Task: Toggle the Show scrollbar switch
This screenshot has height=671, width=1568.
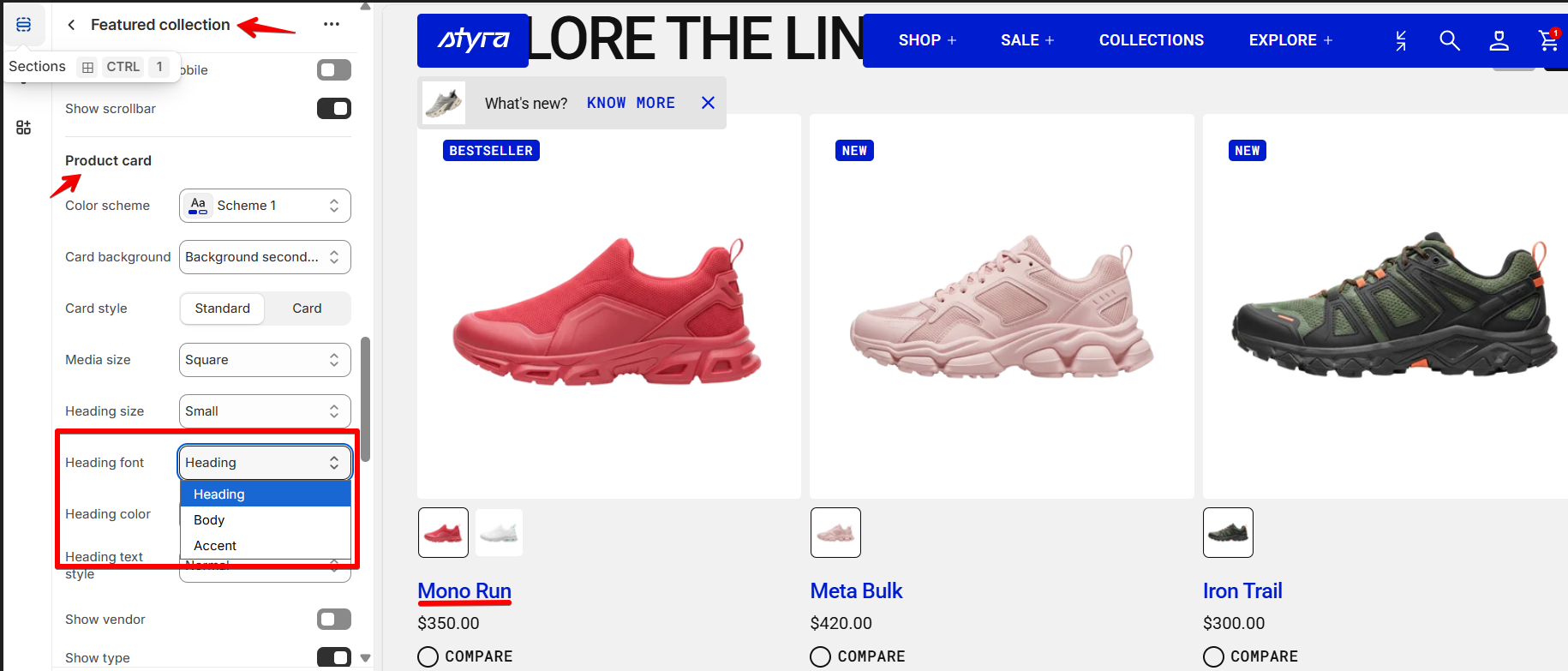Action: point(334,109)
